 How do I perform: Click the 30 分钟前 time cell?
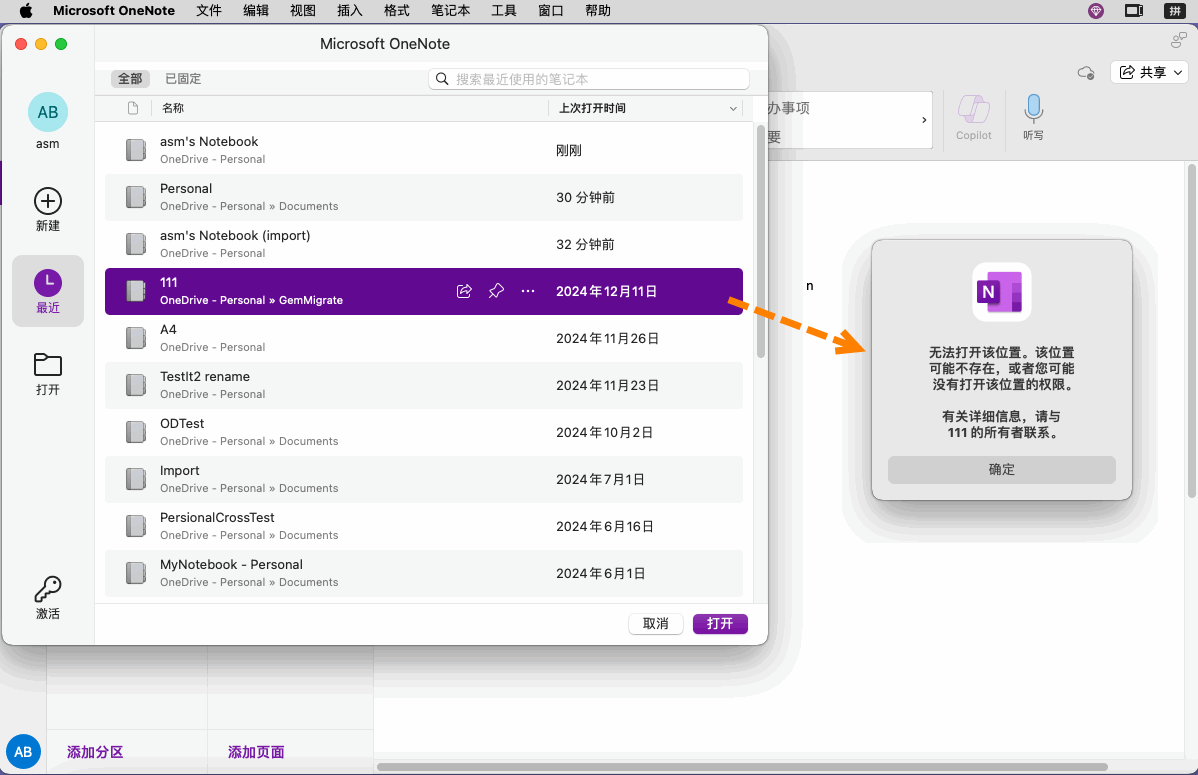click(585, 197)
